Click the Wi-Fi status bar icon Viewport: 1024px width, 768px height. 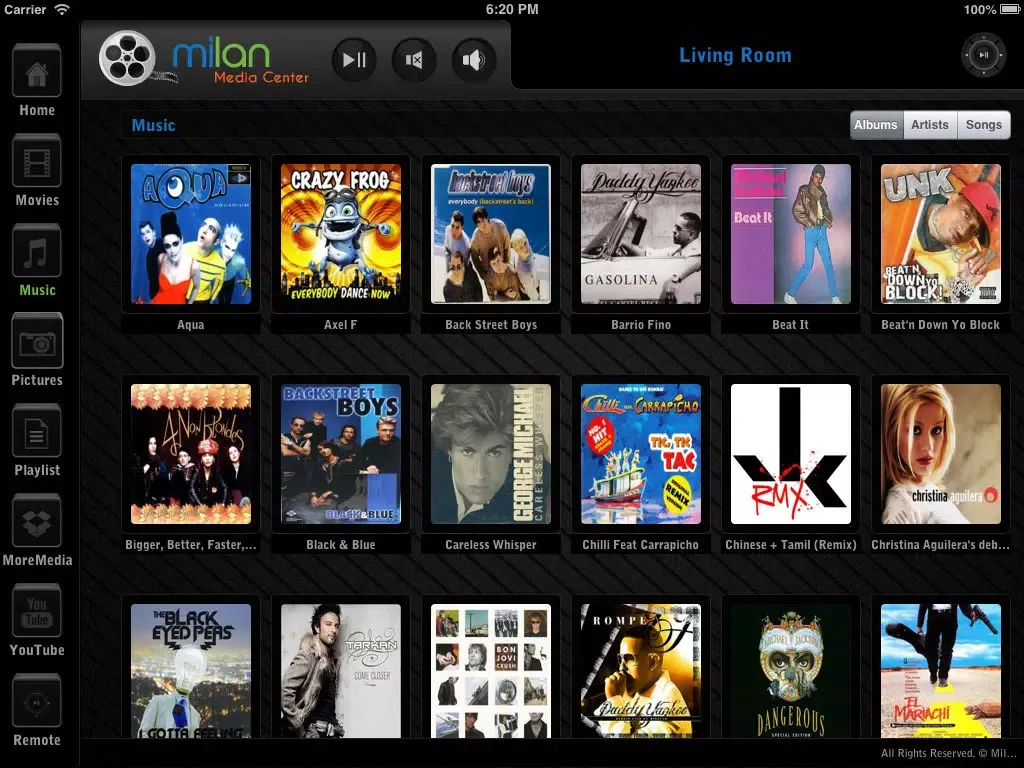coord(62,9)
